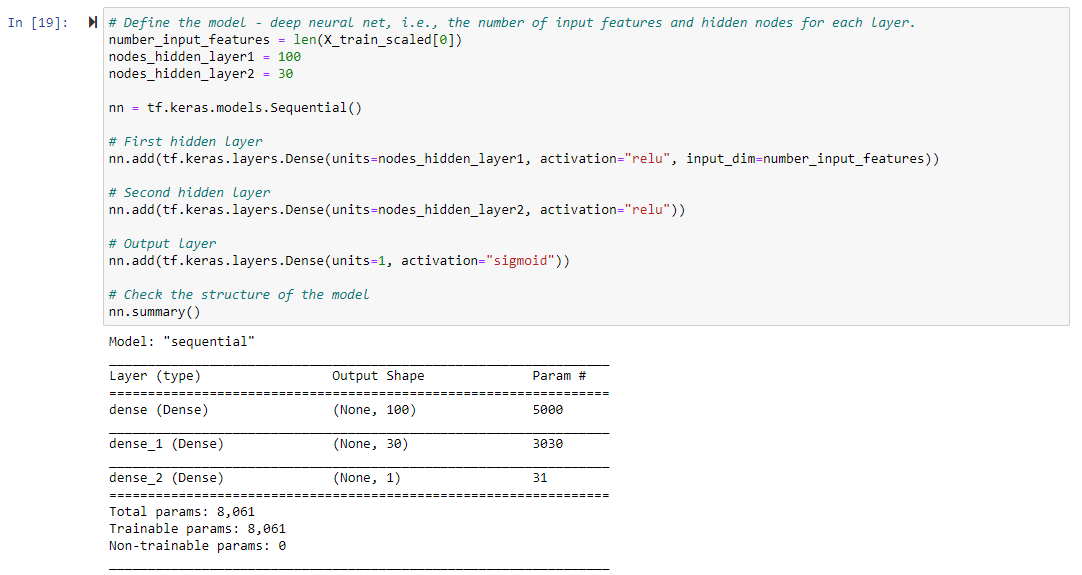Click the Model: "sequential" output text
Image resolution: width=1082 pixels, height=575 pixels.
[181, 342]
